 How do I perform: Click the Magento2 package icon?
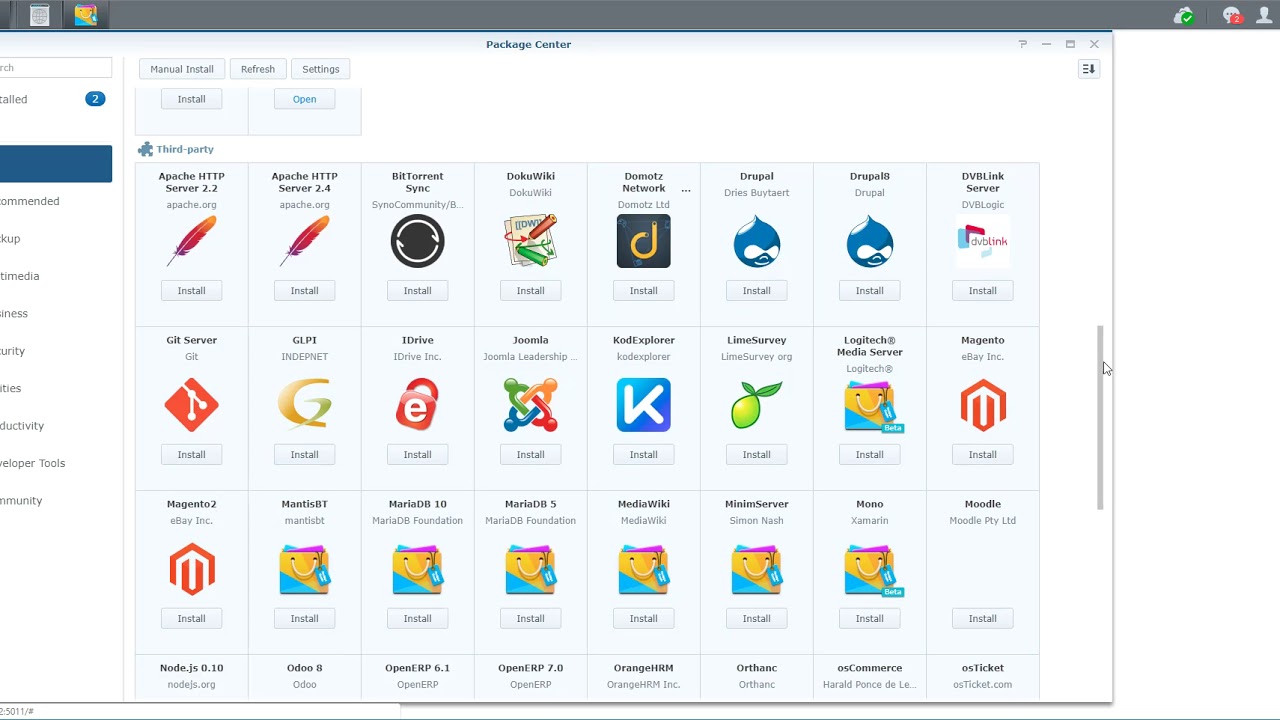pos(191,569)
